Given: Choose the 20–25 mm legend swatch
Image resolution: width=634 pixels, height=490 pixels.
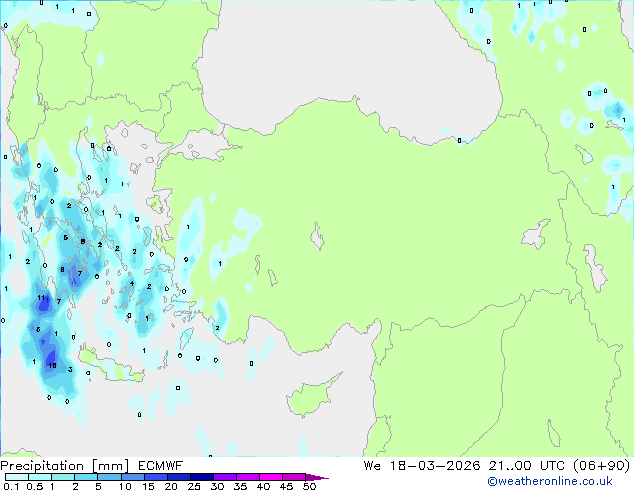Looking at the screenshot, I should pos(179,477).
